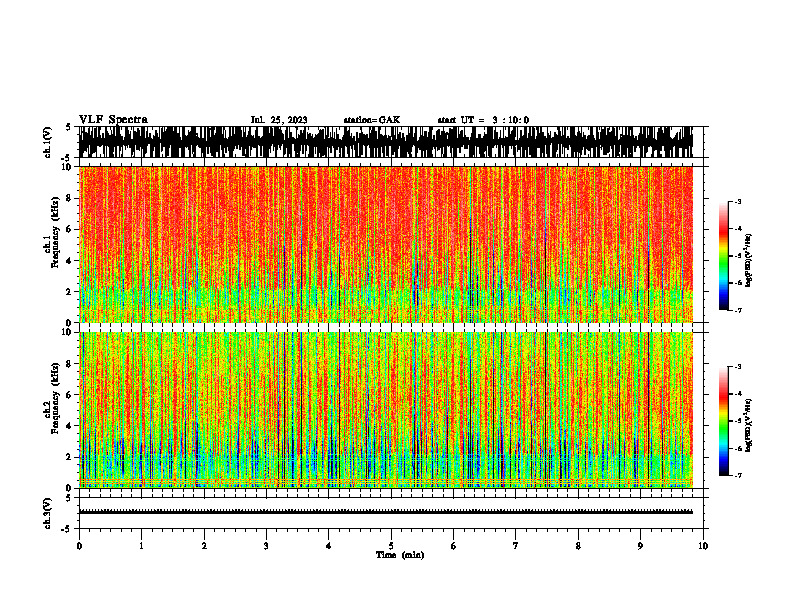The image size is (792, 612).
Task: Click the ch.1 frequency tick label "8"
Action: pyautogui.click(x=70, y=198)
